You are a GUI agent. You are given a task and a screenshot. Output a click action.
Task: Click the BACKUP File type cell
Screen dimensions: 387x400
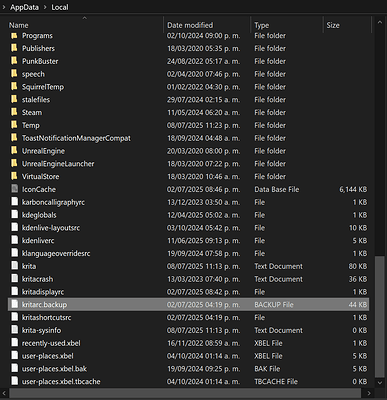pos(274,305)
